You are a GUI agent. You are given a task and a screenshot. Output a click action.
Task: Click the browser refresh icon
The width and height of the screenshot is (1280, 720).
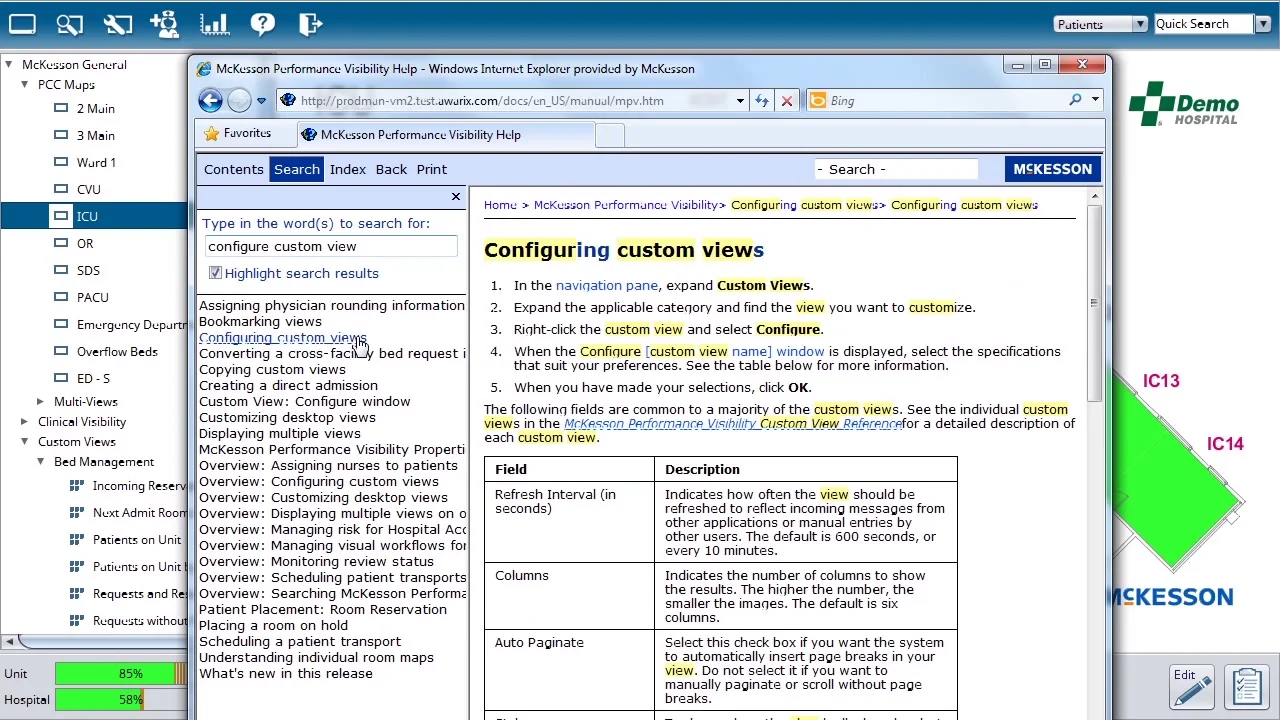click(762, 100)
